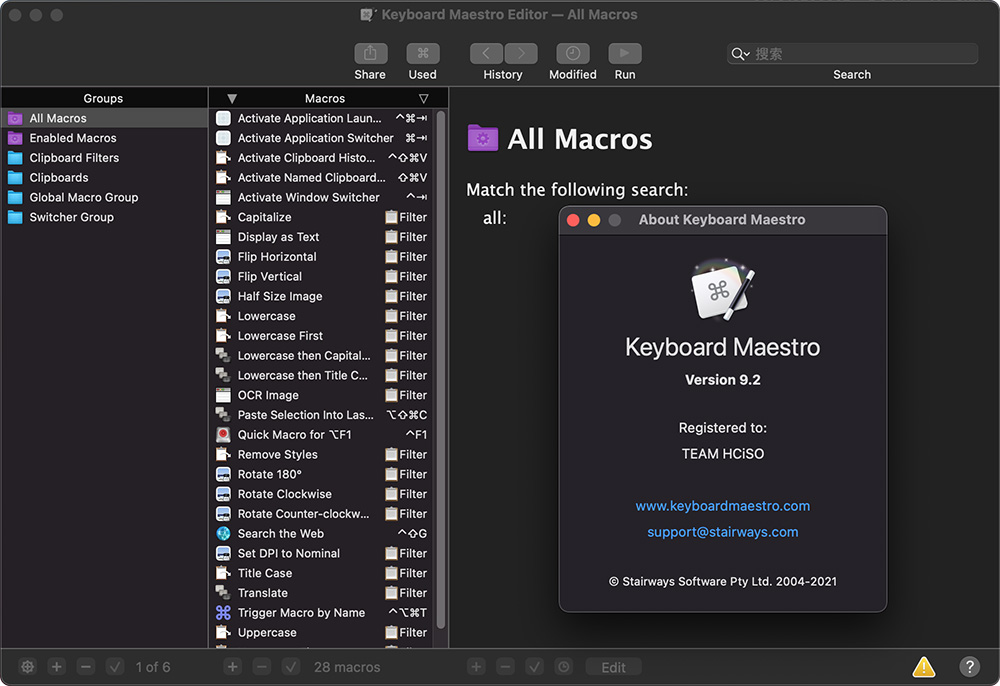Click the outlined sort triangle in Macros header
Image resolution: width=1000 pixels, height=686 pixels.
pyautogui.click(x=423, y=99)
